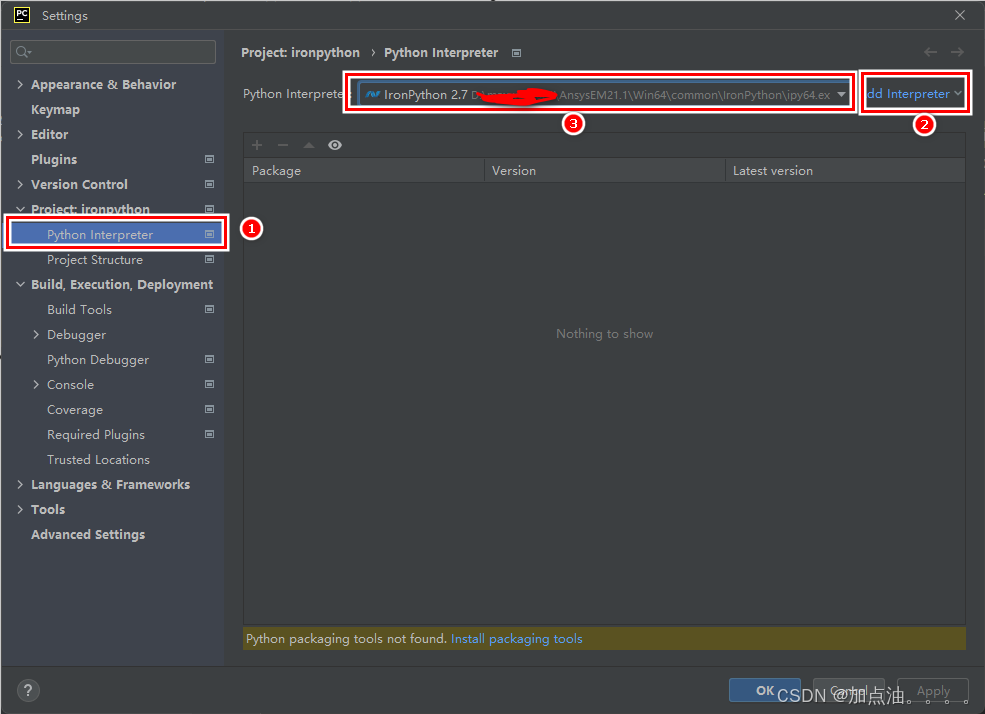Viewport: 985px width, 714px height.
Task: Expand the Version Control section chevron
Action: (x=20, y=185)
